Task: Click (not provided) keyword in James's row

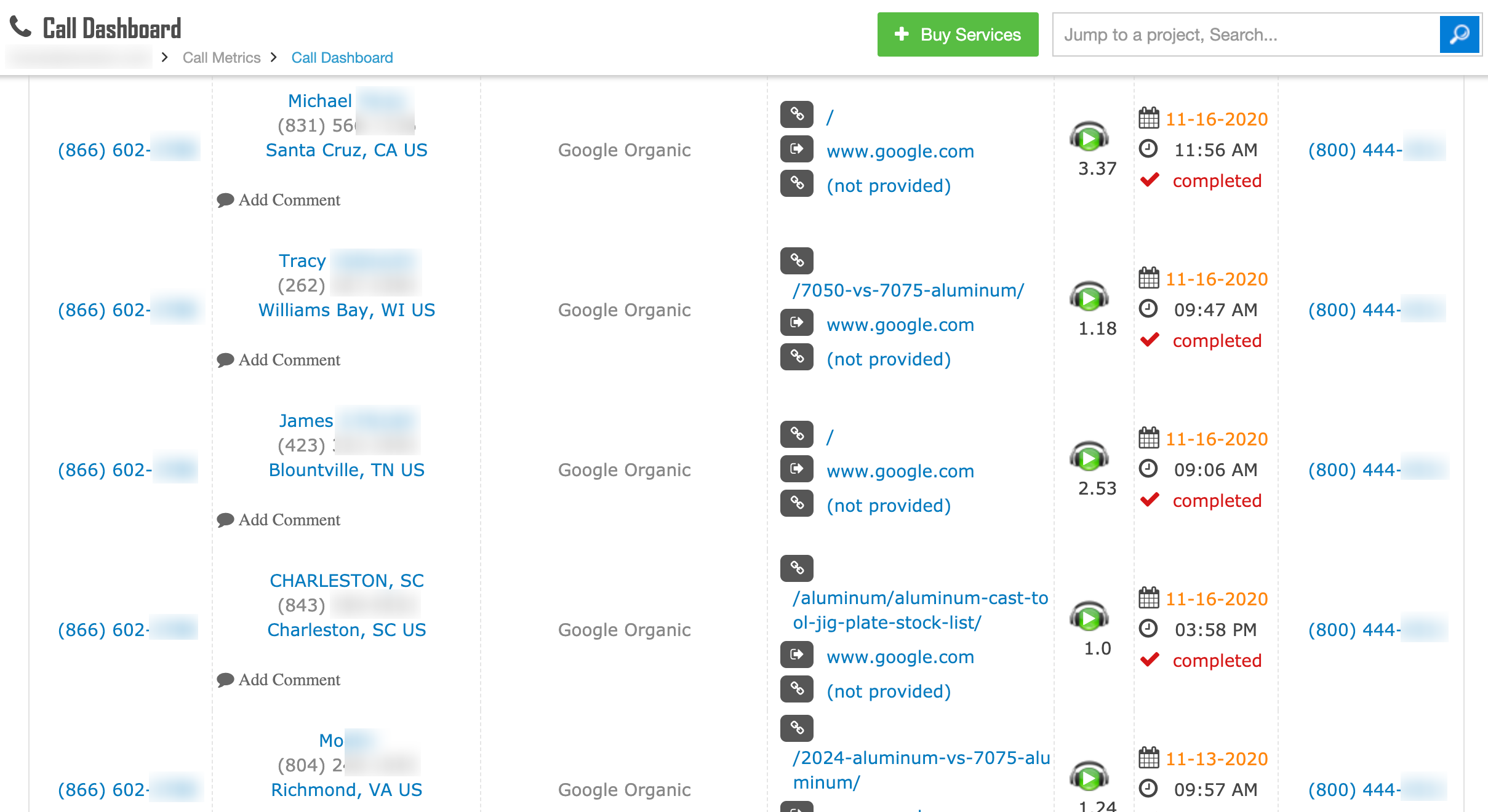Action: click(x=889, y=506)
